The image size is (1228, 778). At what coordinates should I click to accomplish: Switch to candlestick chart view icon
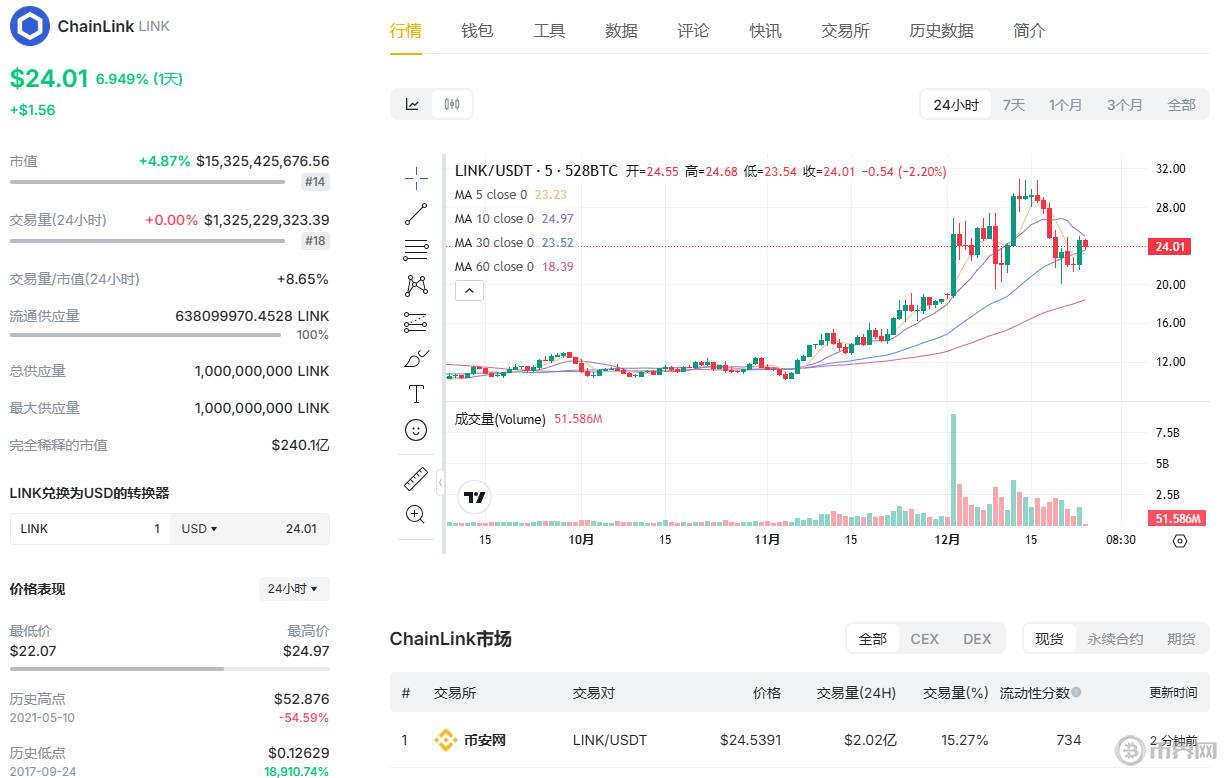point(451,104)
